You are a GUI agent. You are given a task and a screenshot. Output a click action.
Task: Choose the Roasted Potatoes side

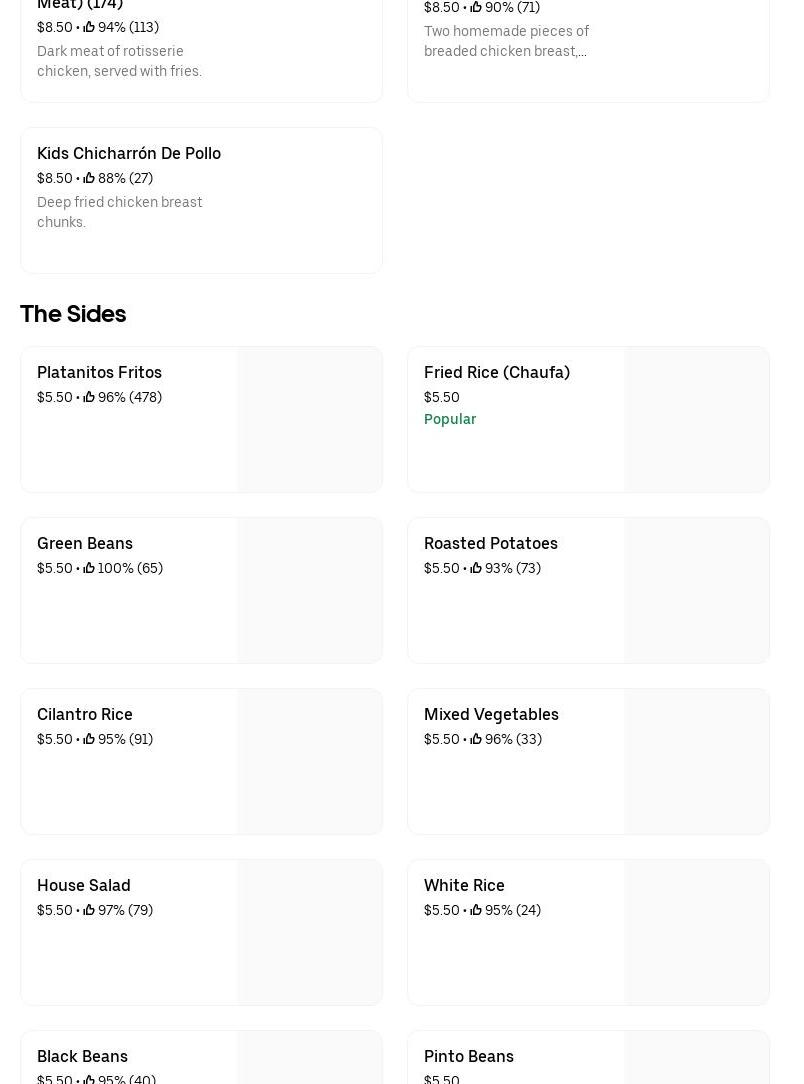(x=490, y=543)
